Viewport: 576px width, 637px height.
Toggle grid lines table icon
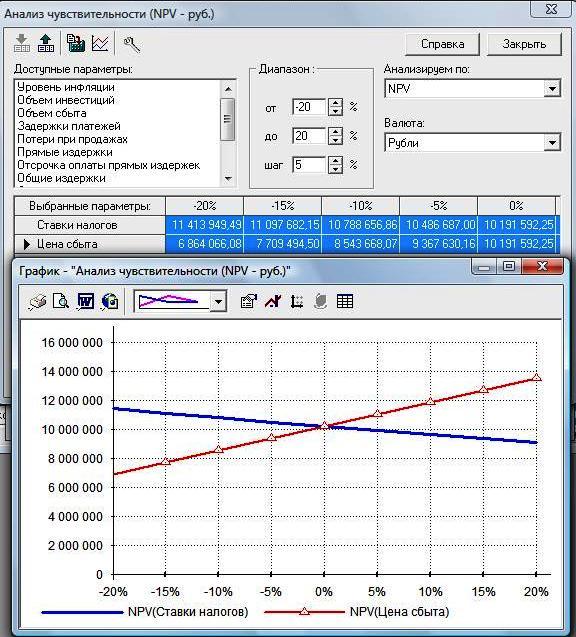(x=345, y=301)
